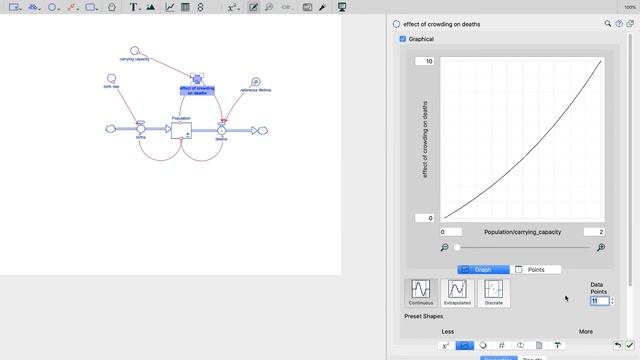Click the Data Points number field
Image resolution: width=640 pixels, height=360 pixels.
[599, 301]
